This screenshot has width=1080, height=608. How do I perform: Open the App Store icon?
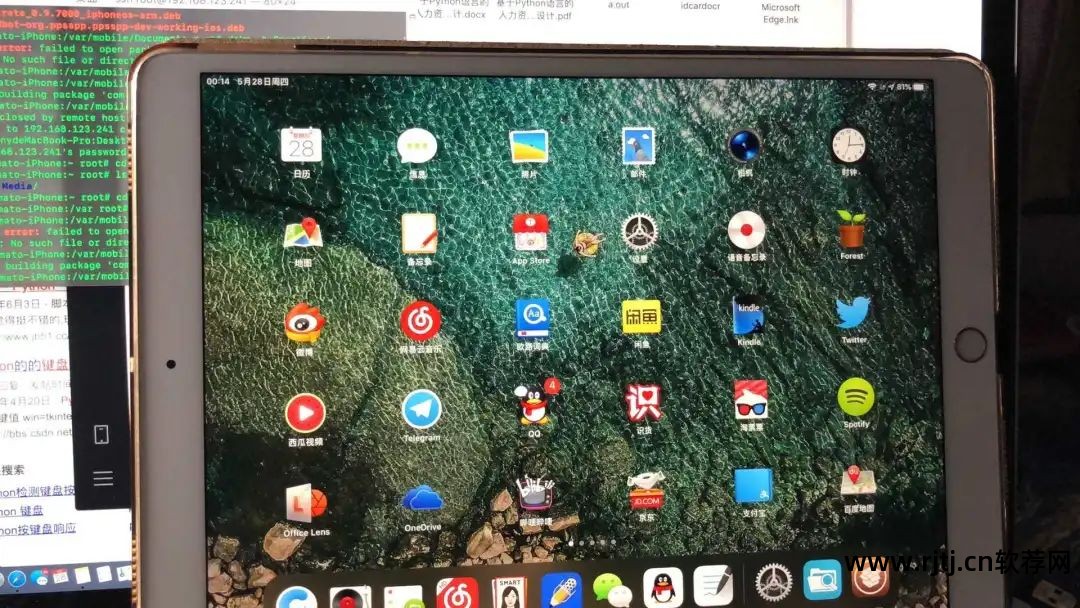pos(530,232)
